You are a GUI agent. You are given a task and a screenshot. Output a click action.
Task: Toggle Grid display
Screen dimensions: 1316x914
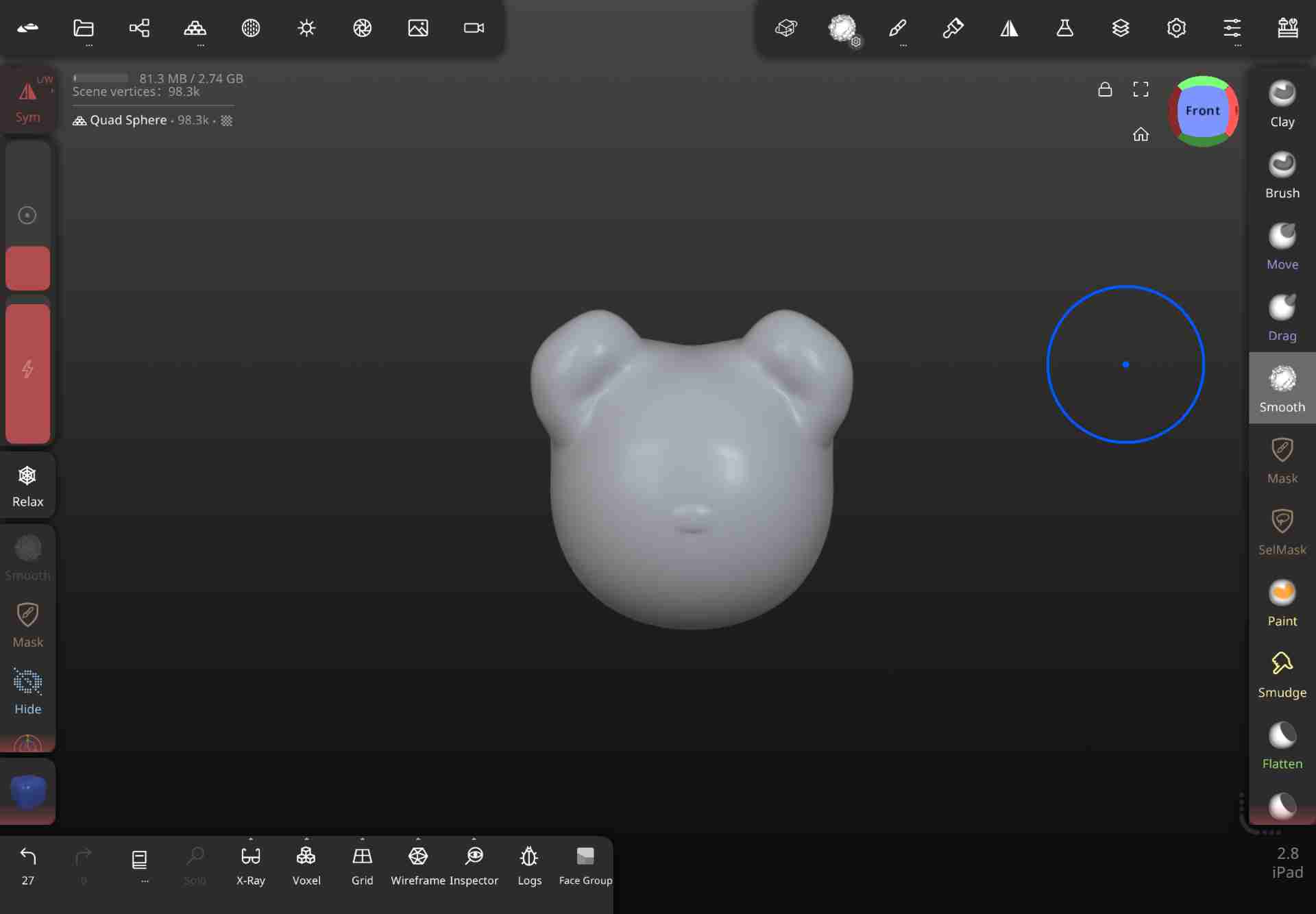coord(363,865)
